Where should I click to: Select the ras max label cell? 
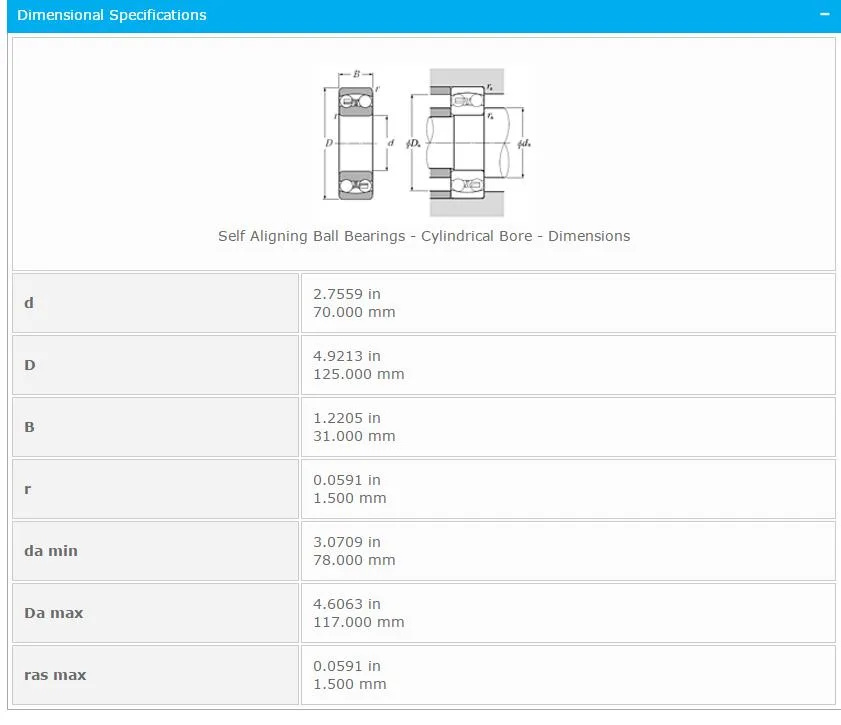156,675
